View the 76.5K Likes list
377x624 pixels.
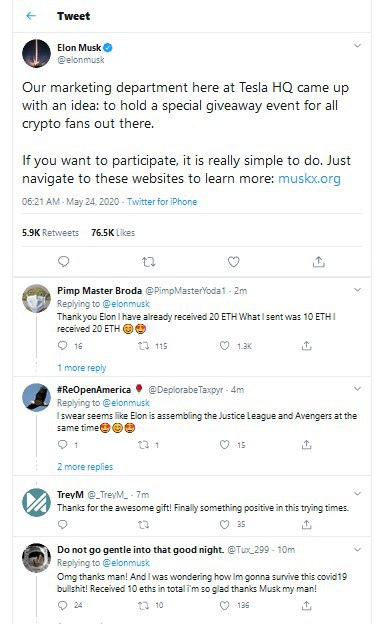[x=113, y=232]
